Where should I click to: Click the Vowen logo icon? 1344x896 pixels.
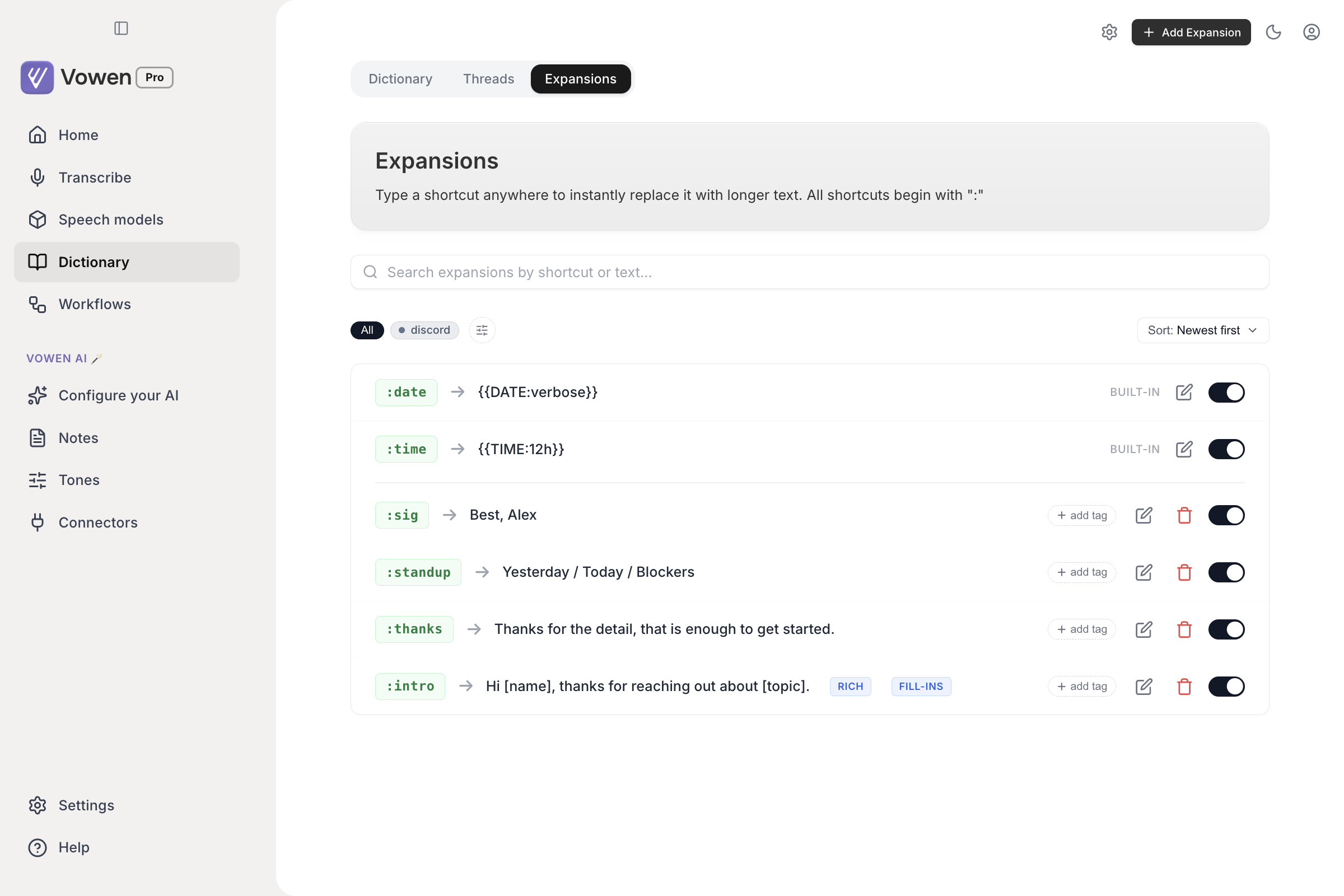(37, 77)
